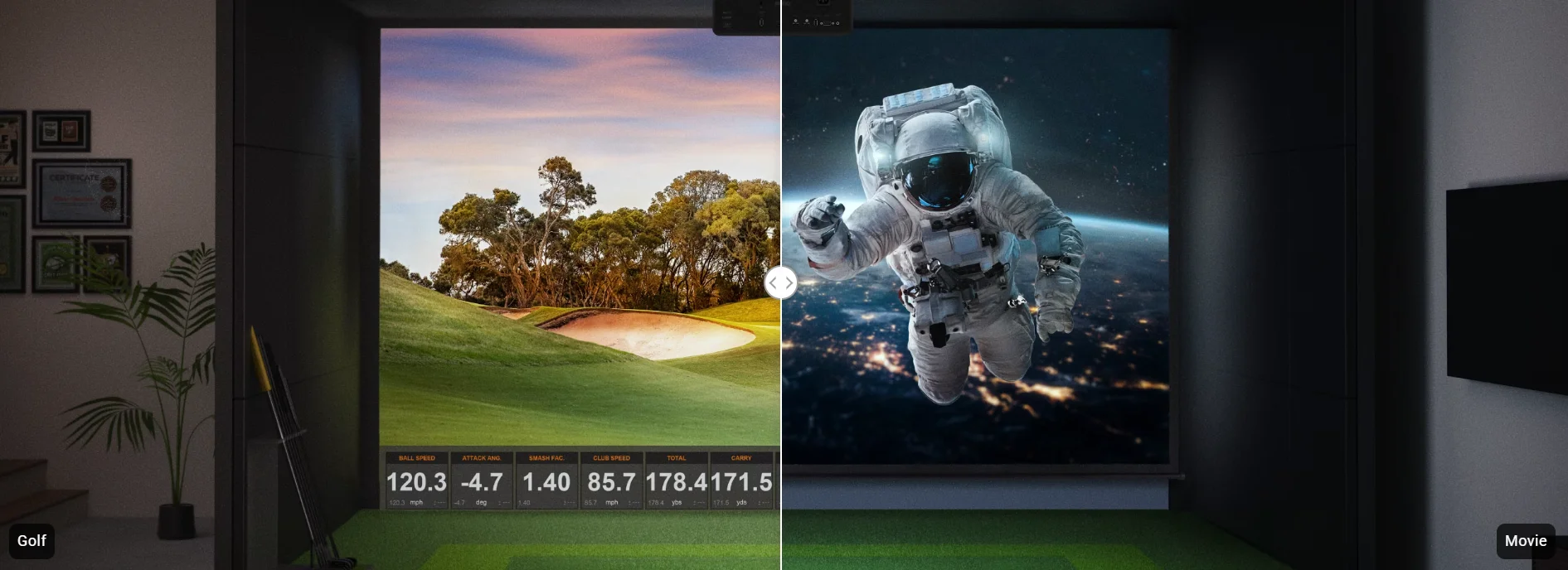This screenshot has width=1568, height=570.
Task: Click the -4.7 attack angle value
Action: [481, 481]
